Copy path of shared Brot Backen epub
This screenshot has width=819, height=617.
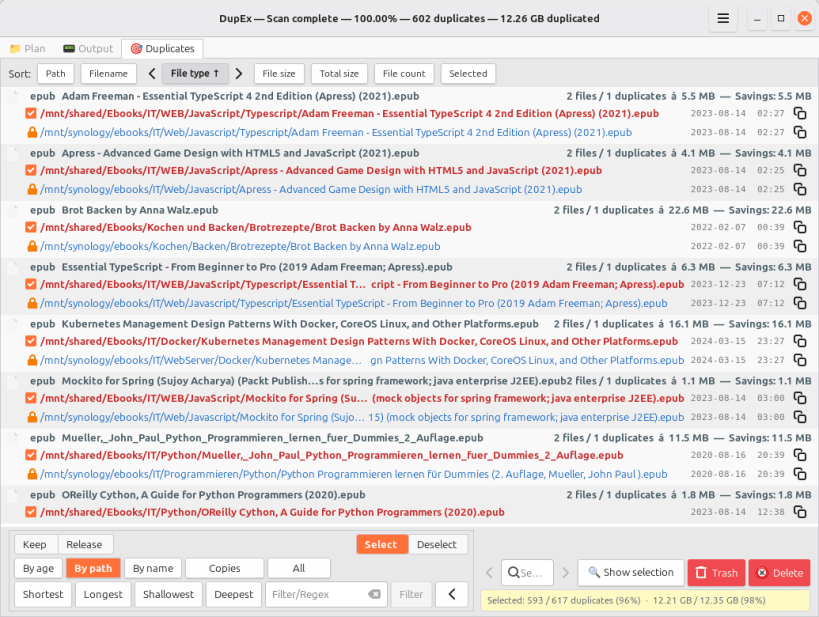pos(800,227)
